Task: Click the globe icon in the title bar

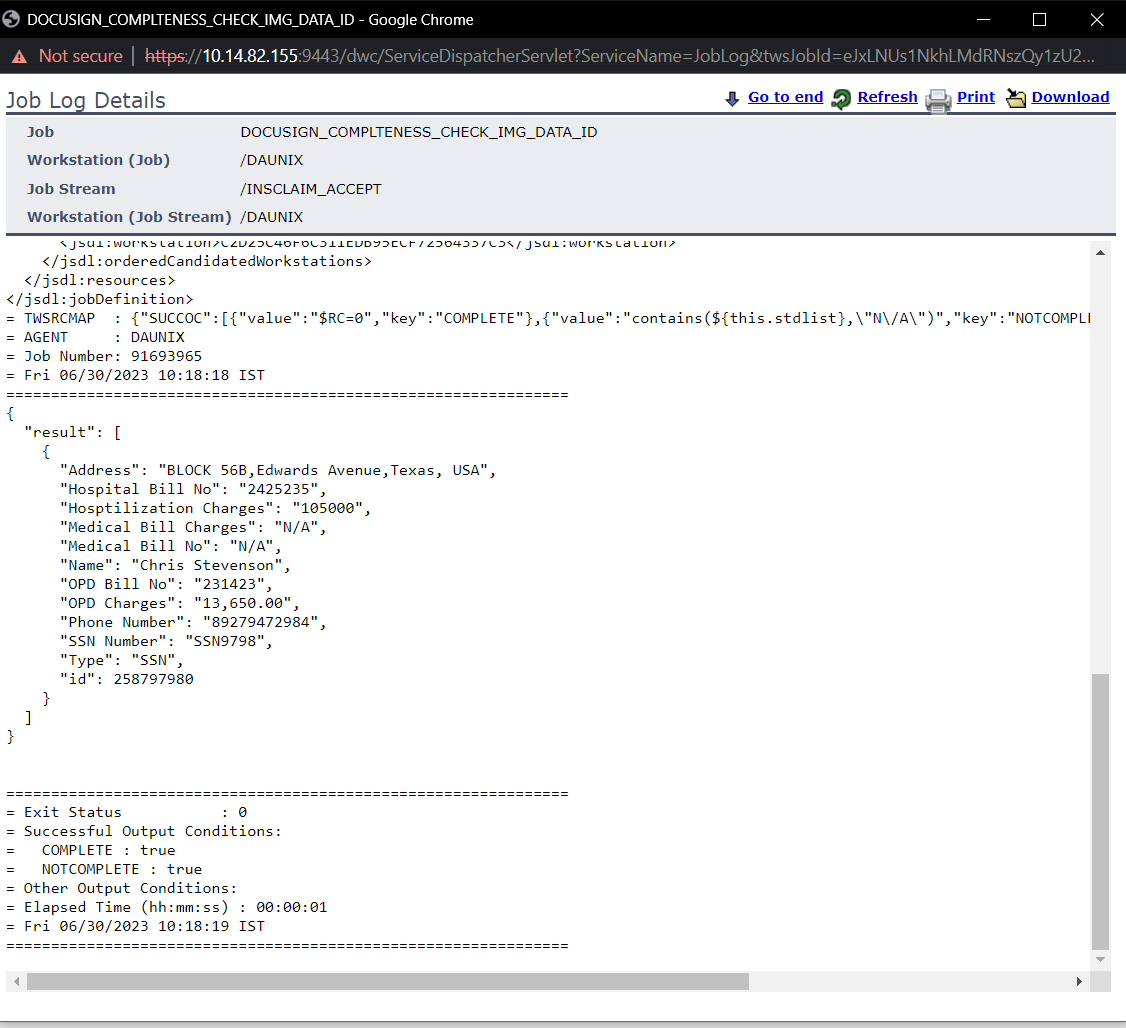Action: pyautogui.click(x=13, y=19)
